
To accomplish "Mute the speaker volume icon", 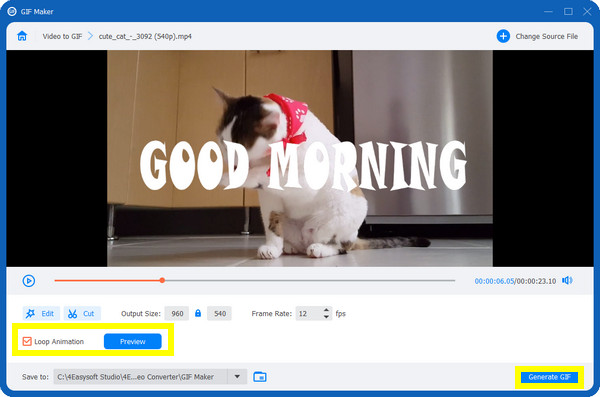I will [567, 281].
